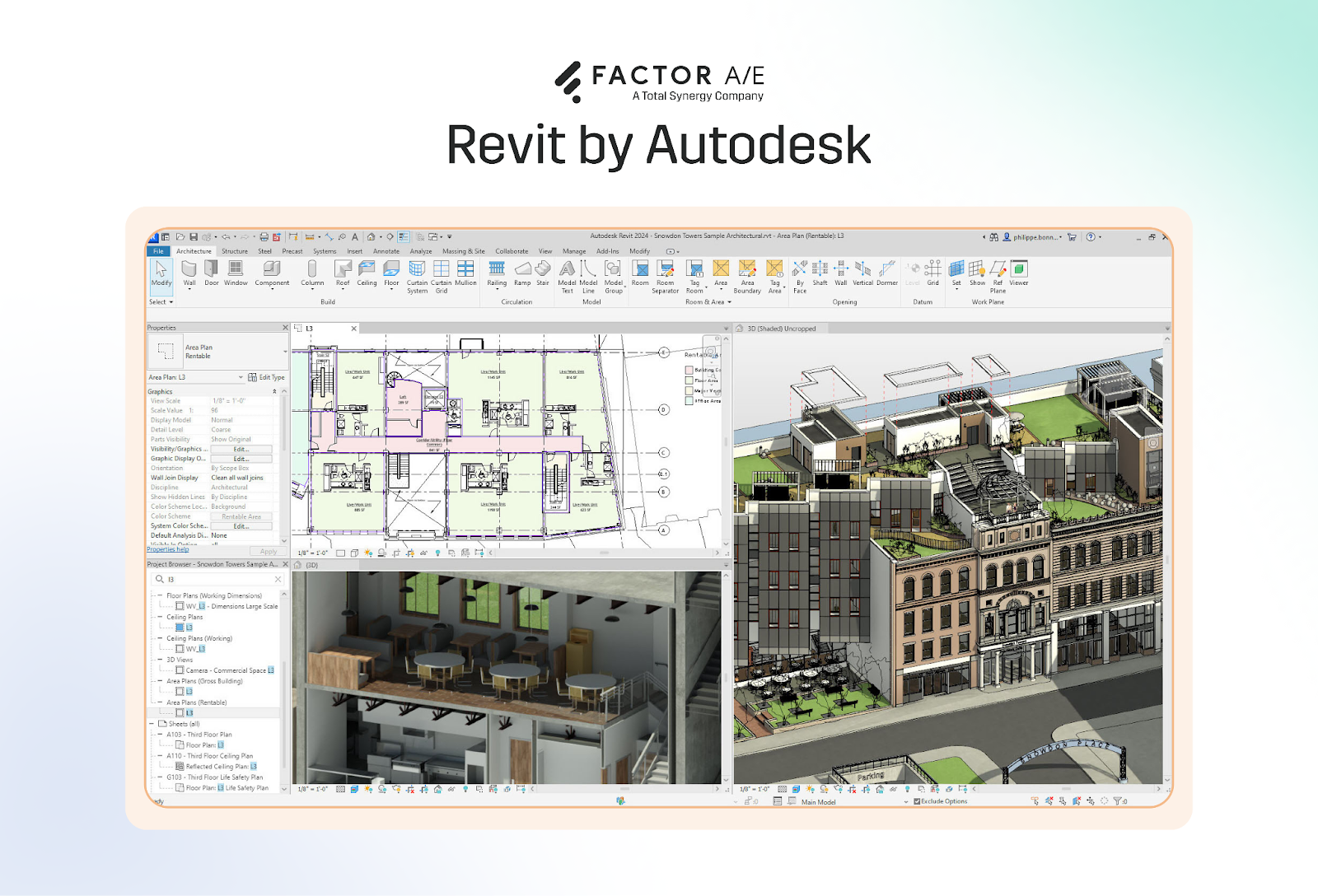Select the Wall tool on the Architecture ribbon
The image size is (1318, 896).
tap(189, 273)
